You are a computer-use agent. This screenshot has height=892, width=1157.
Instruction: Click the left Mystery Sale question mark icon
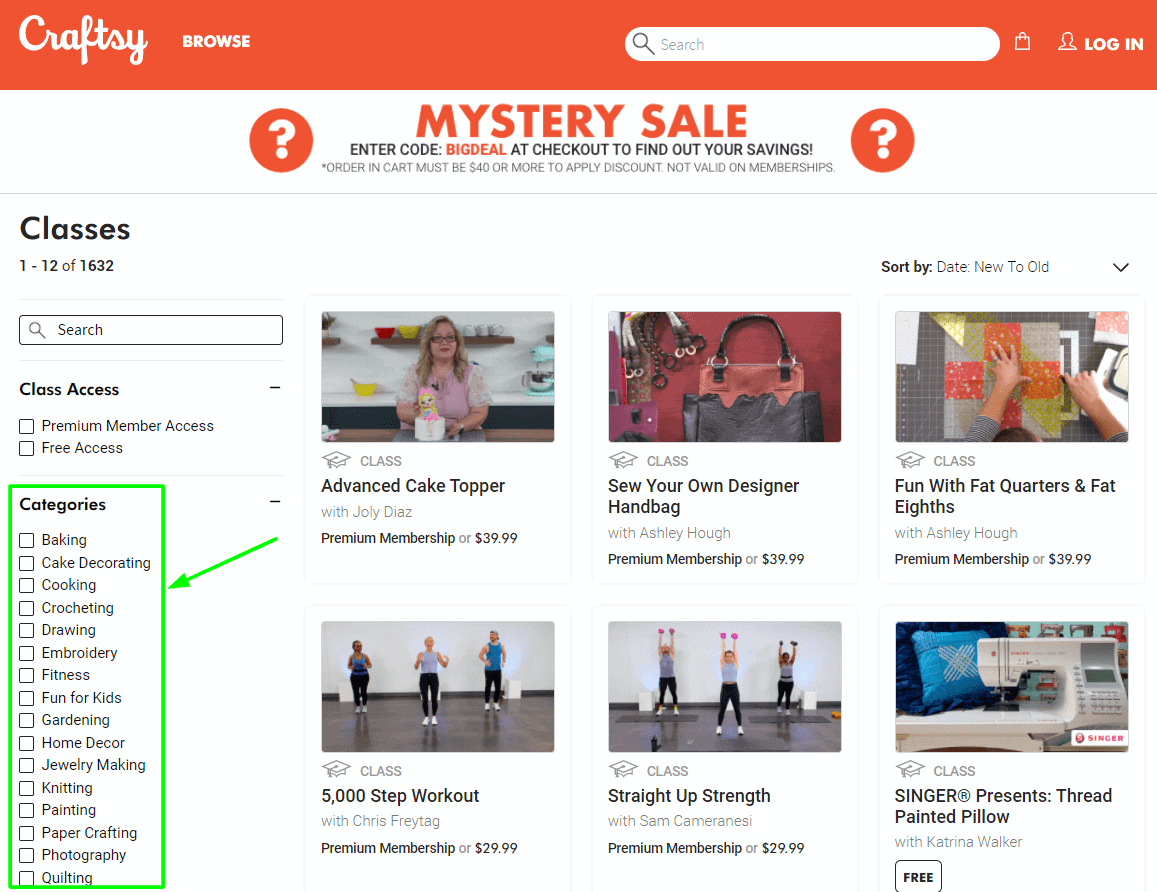click(281, 140)
